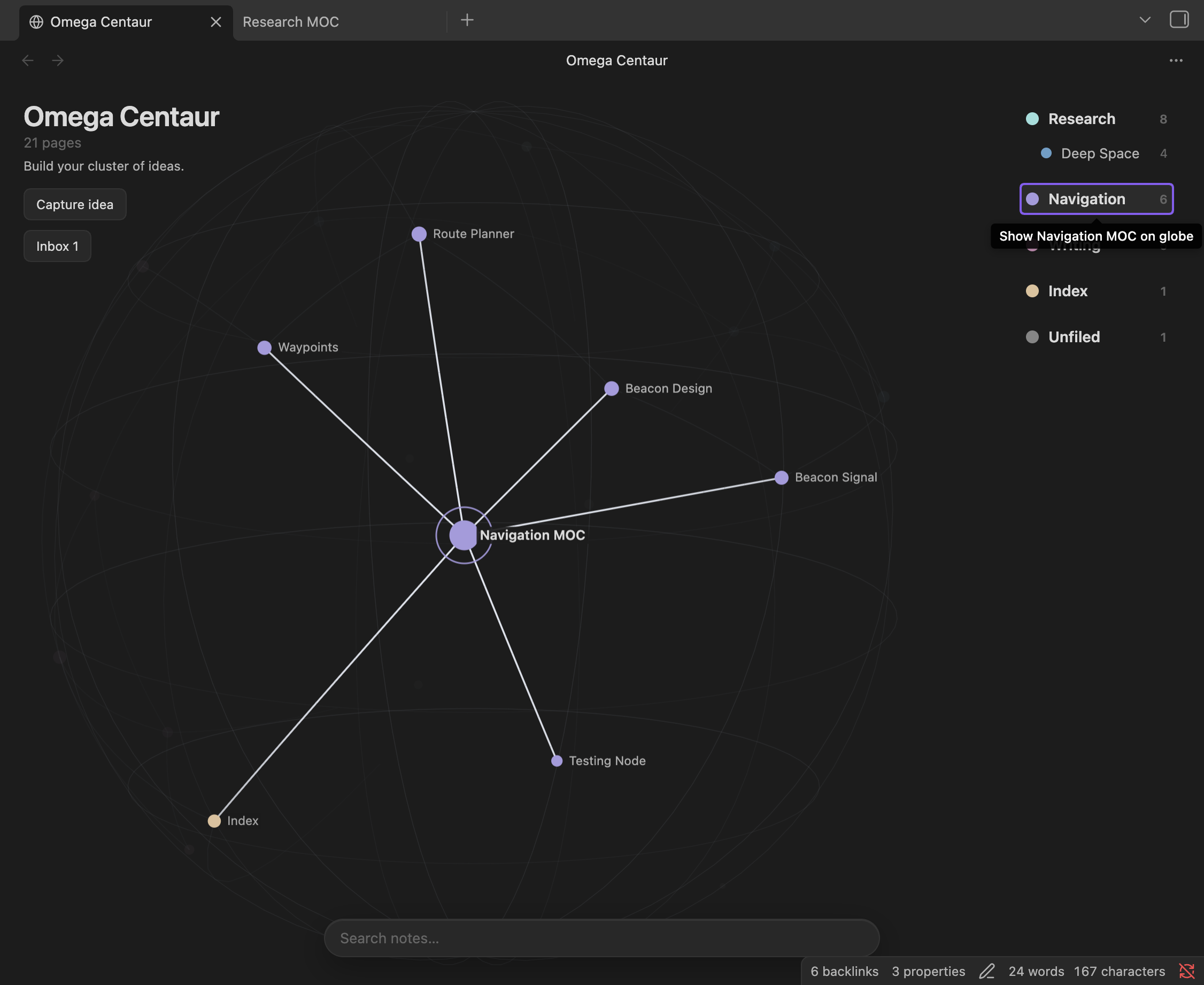Click the Capture idea button
This screenshot has width=1204, height=985.
click(x=75, y=204)
